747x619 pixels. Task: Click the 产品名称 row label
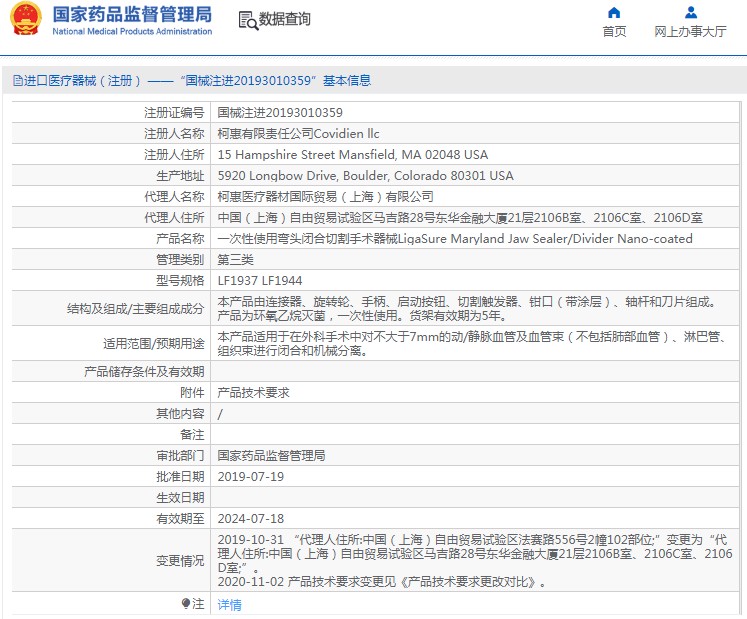click(180, 238)
